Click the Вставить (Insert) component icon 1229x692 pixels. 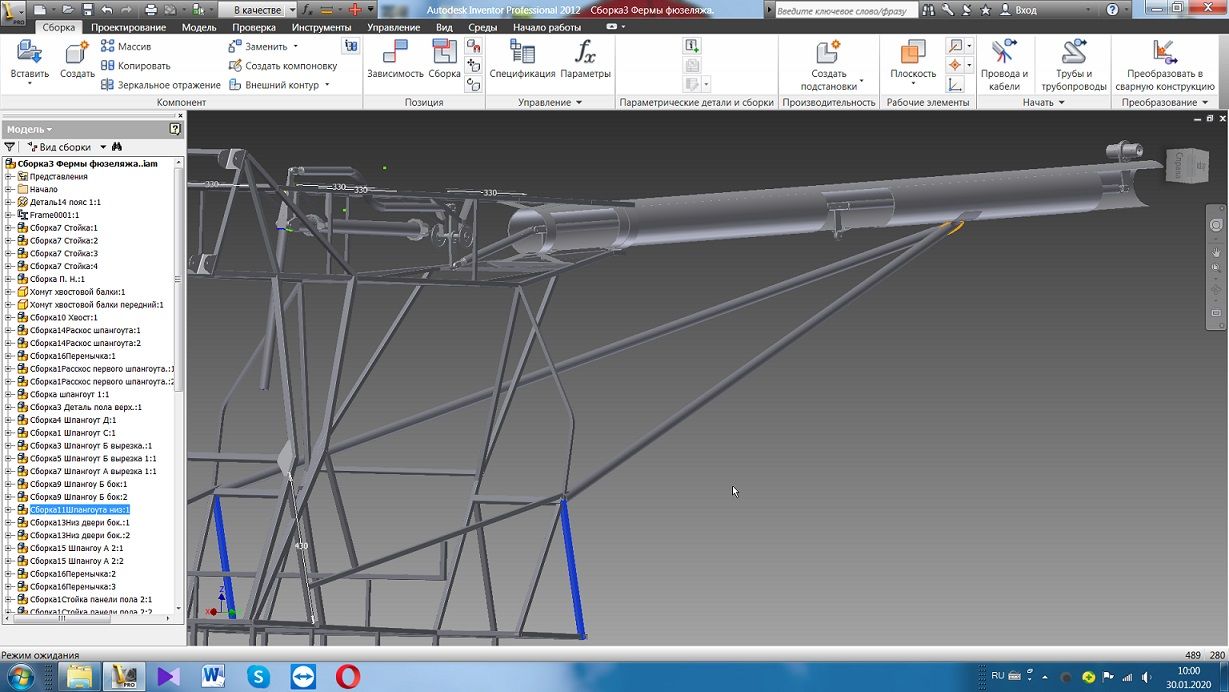point(29,53)
